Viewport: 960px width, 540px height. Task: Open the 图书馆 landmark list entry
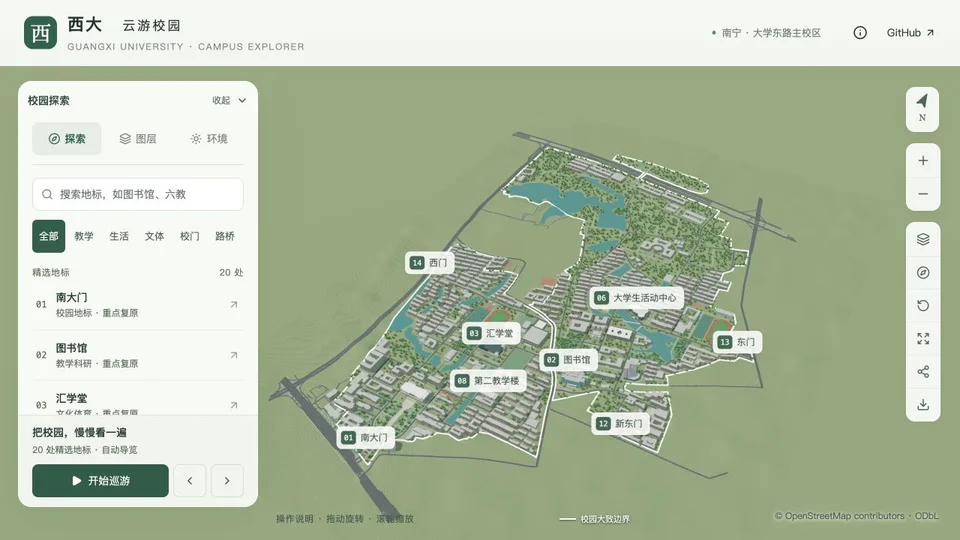click(x=138, y=355)
